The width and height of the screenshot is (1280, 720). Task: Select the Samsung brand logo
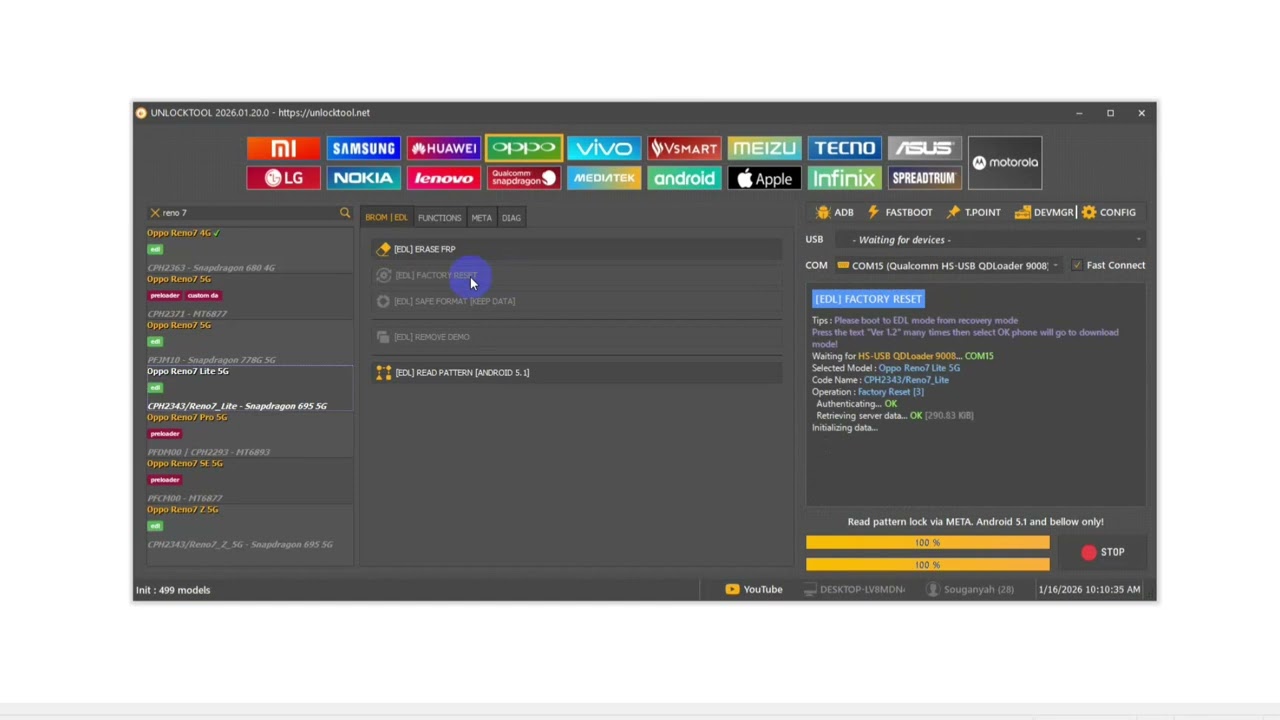point(363,148)
